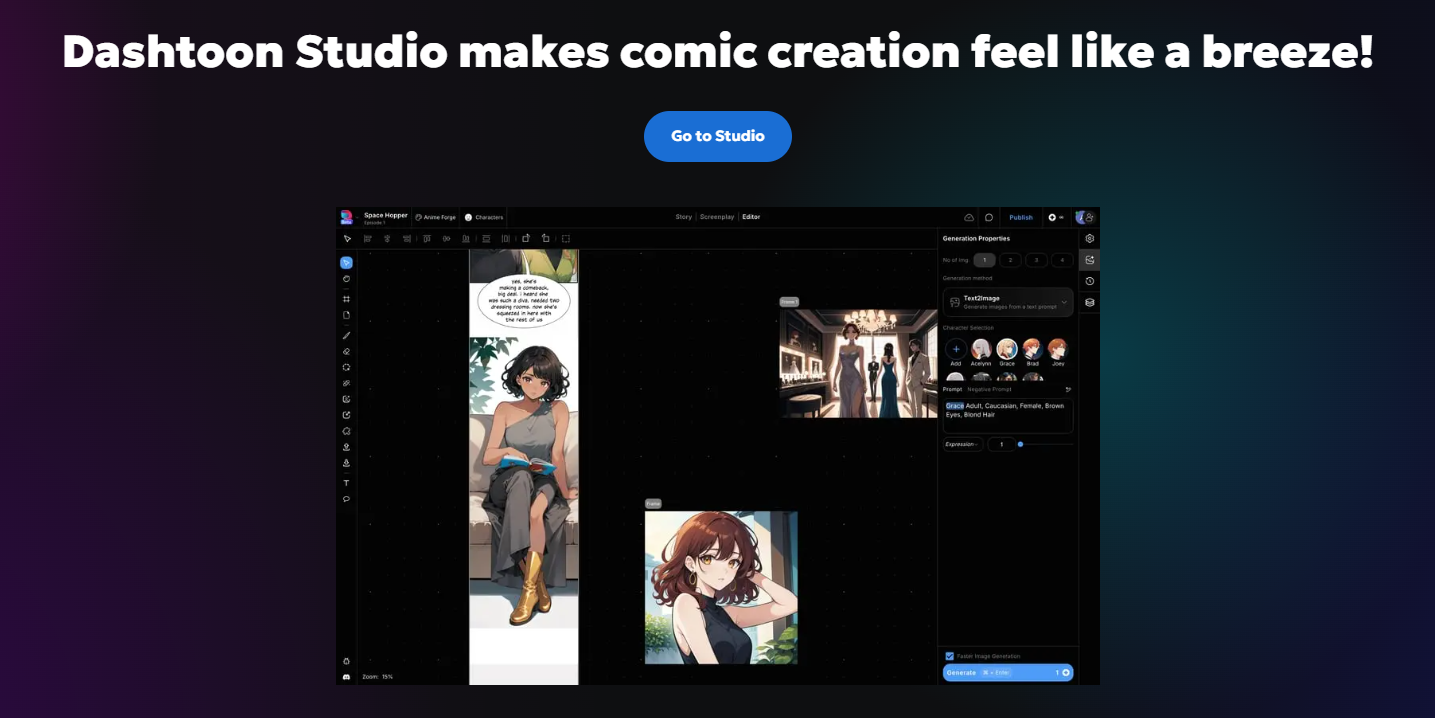Open the layers stack icon on the right strip
This screenshot has width=1435, height=718.
coord(1089,302)
